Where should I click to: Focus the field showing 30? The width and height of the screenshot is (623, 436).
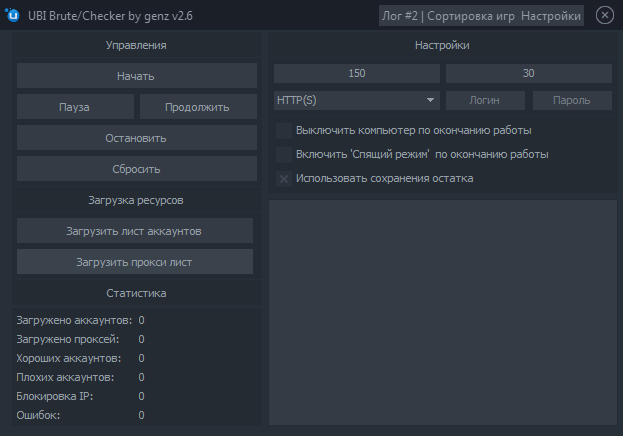click(528, 74)
